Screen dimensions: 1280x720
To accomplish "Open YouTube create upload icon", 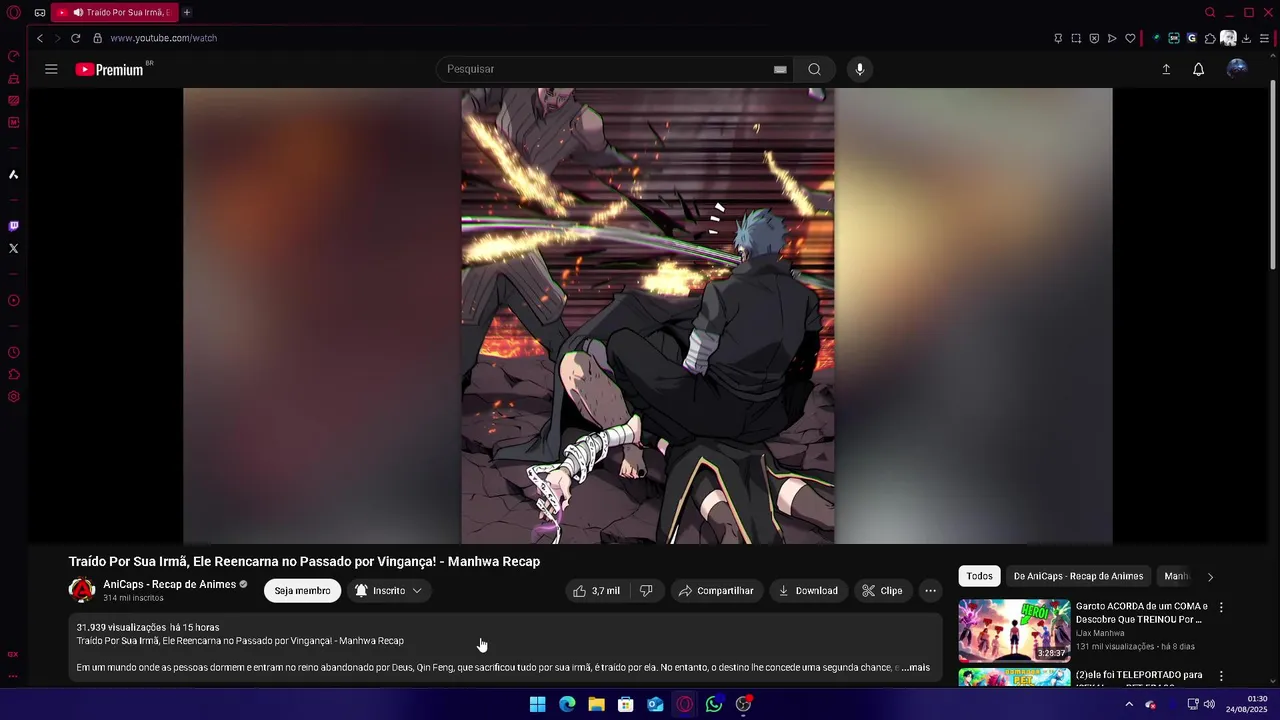I will [x=1166, y=69].
